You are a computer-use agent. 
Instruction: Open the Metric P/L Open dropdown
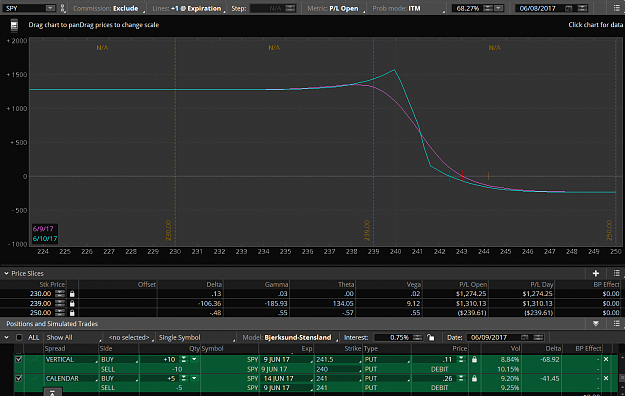[336, 8]
